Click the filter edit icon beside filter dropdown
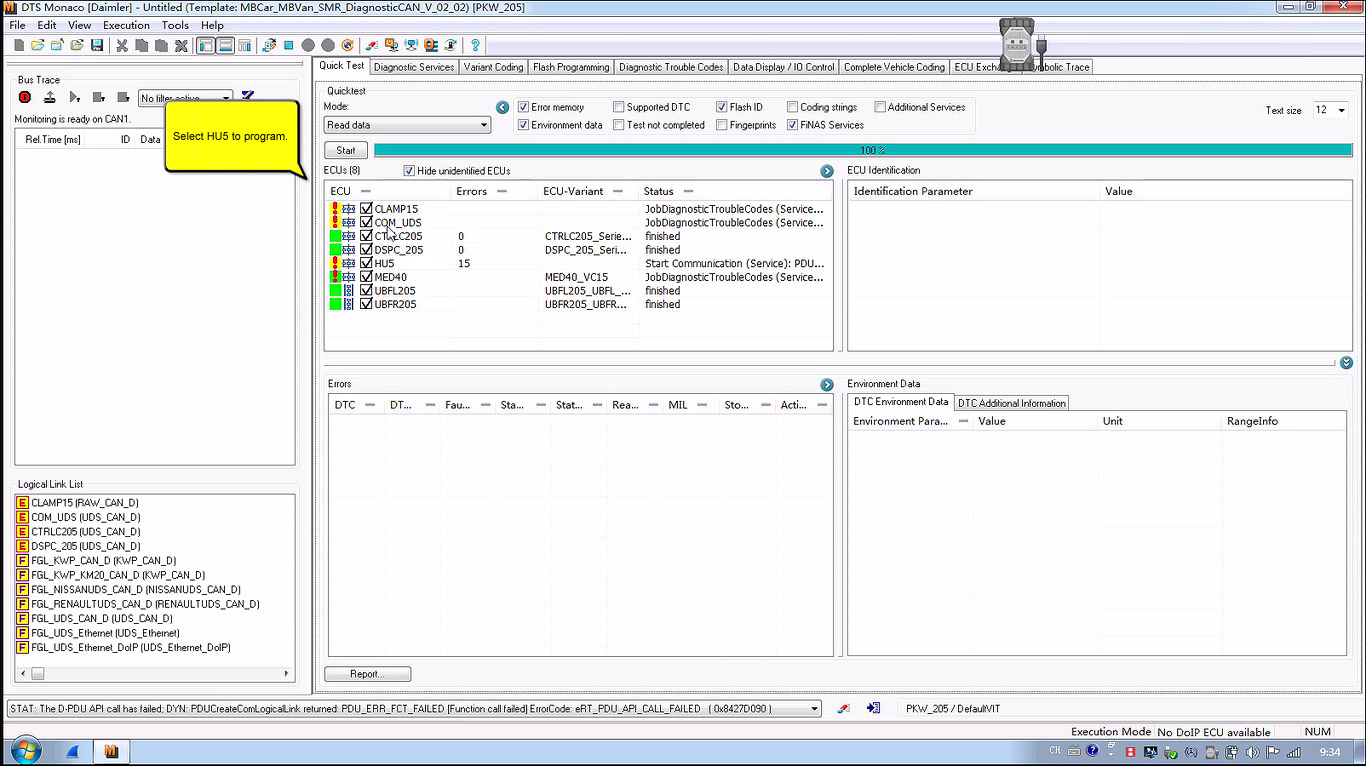This screenshot has width=1366, height=766. click(247, 97)
